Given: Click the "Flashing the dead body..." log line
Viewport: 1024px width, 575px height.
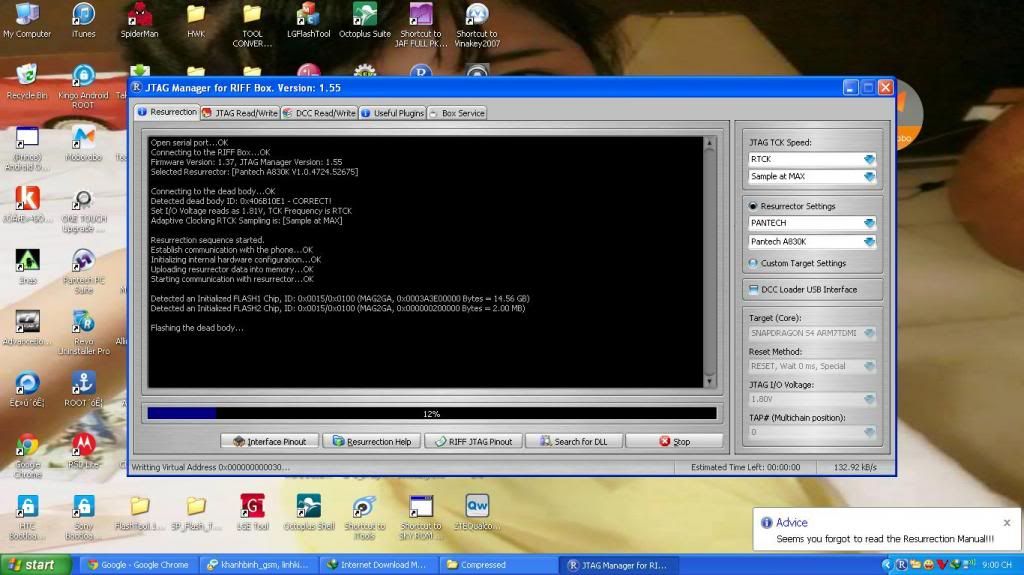Looking at the screenshot, I should [x=197, y=328].
